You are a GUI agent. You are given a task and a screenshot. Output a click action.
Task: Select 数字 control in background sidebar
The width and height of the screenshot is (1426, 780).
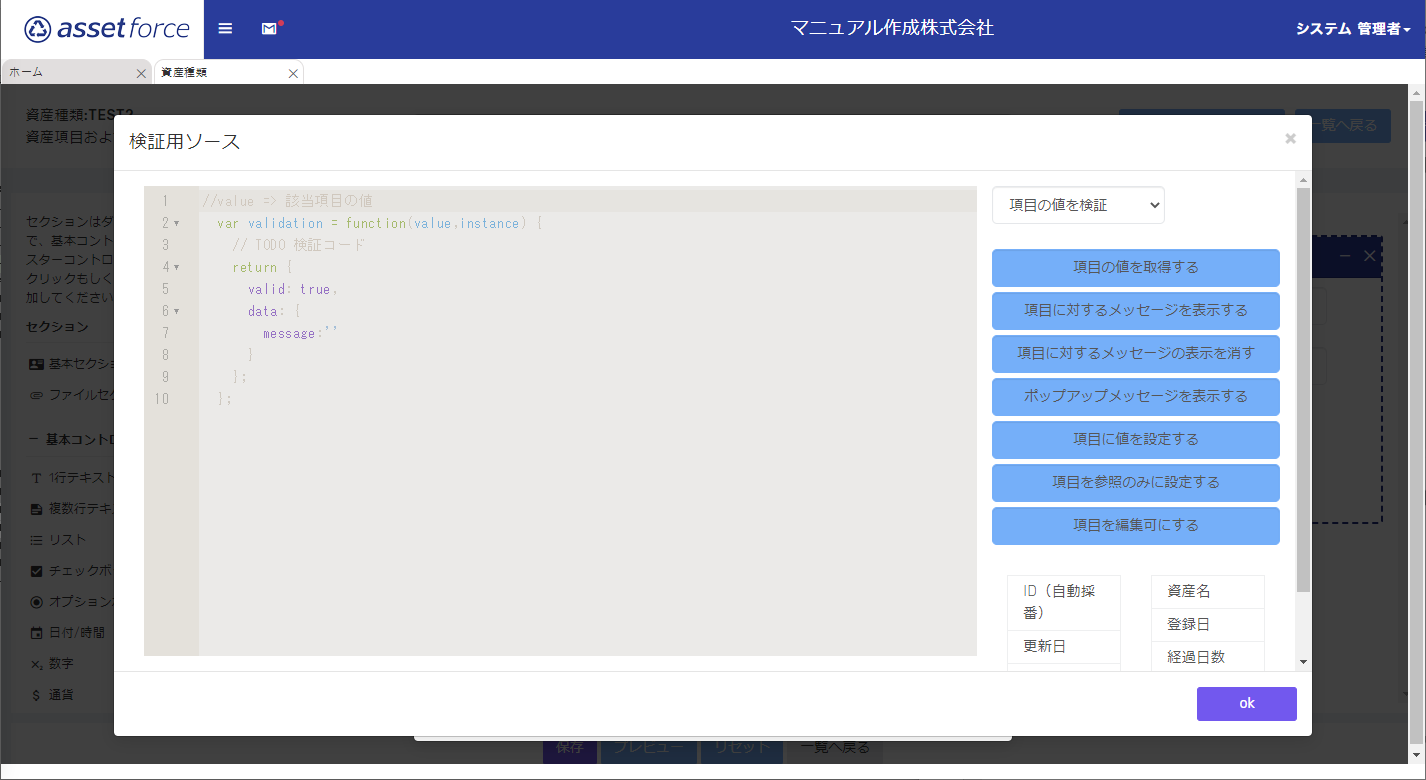coord(51,664)
